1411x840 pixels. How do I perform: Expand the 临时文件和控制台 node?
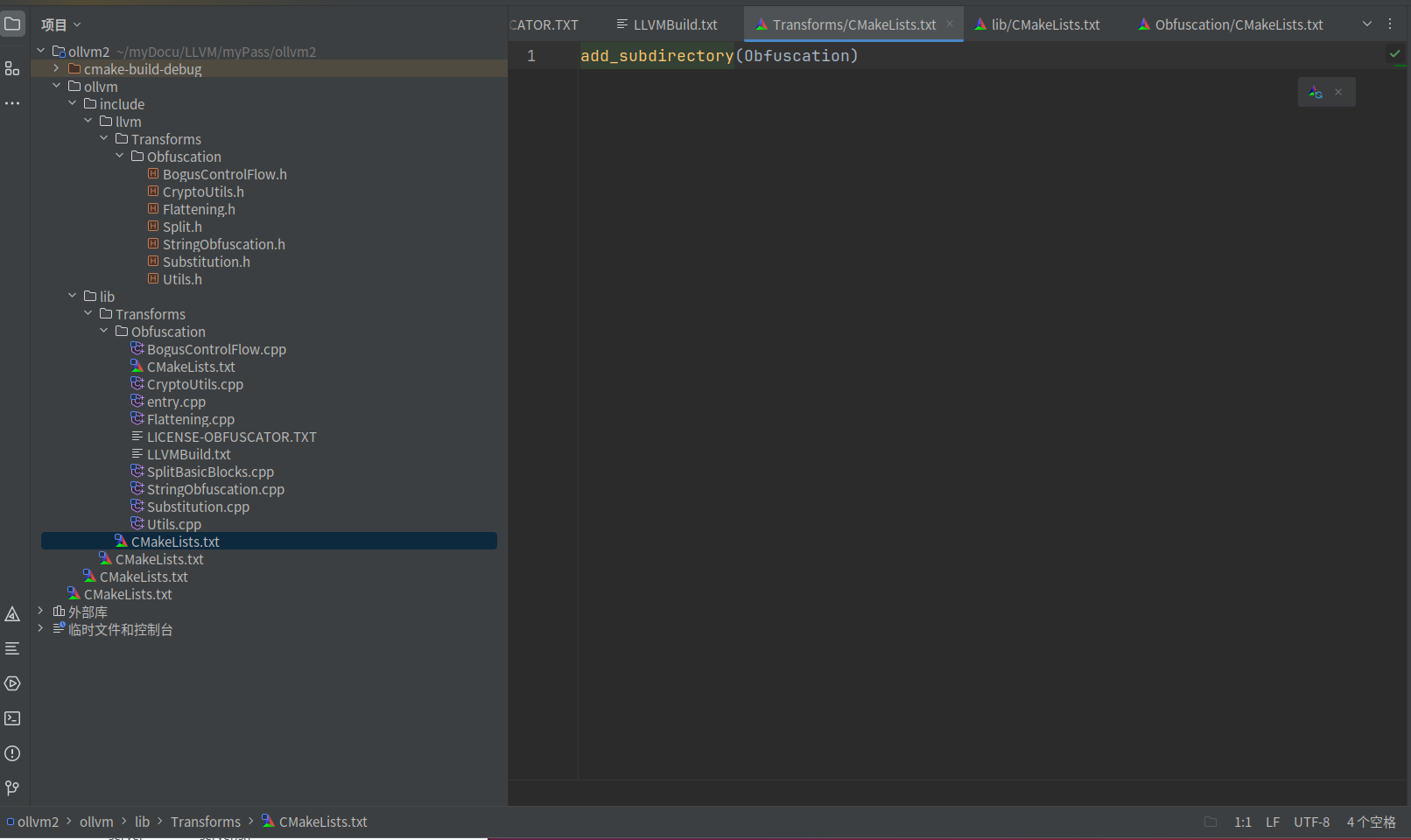41,628
